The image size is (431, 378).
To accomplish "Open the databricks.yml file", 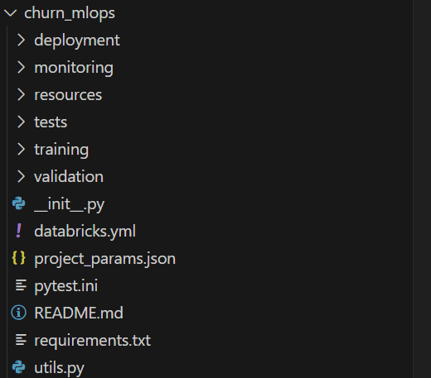I will coord(85,231).
